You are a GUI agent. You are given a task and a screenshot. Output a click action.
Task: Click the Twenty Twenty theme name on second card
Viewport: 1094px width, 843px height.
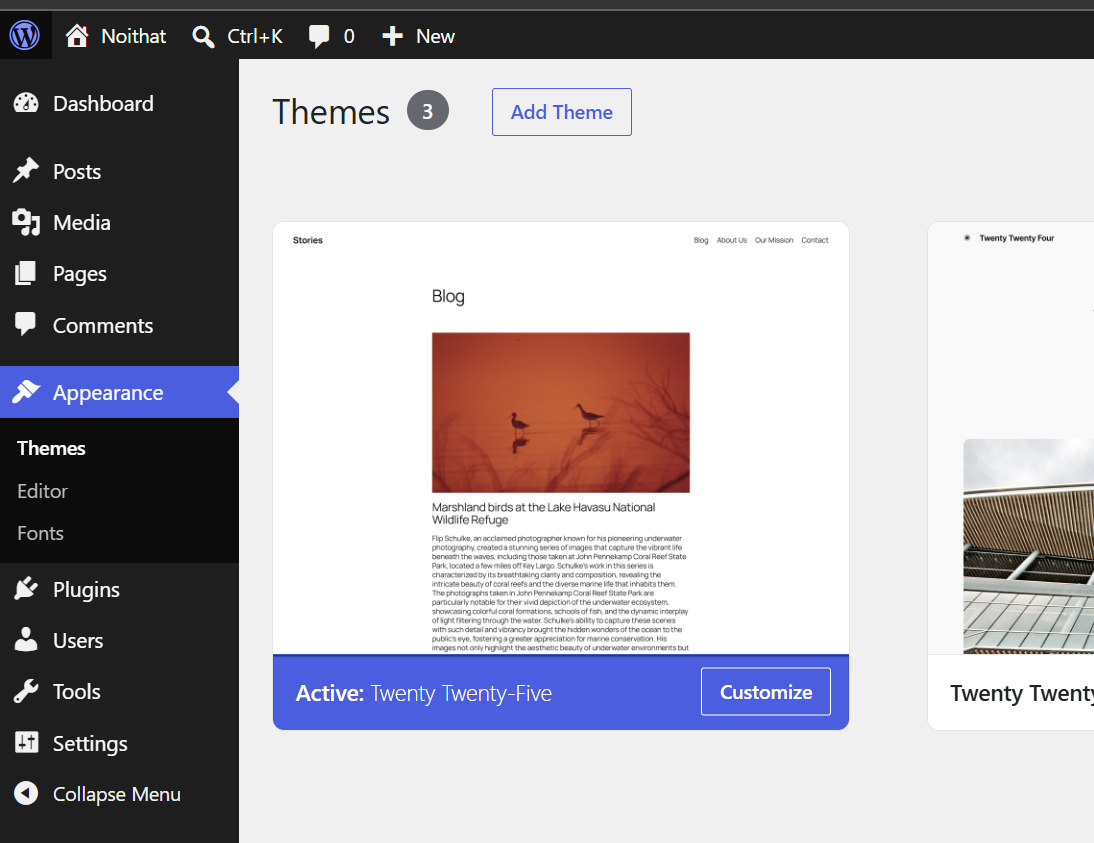click(x=1021, y=693)
